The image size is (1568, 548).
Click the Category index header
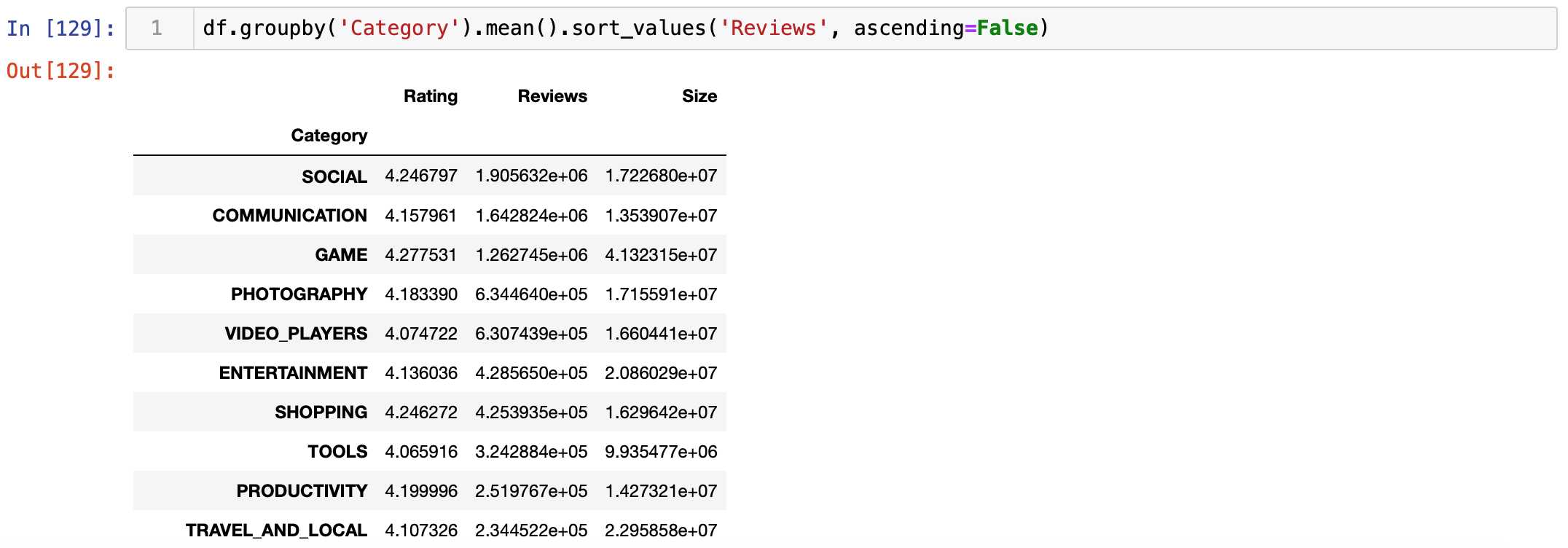(x=329, y=136)
